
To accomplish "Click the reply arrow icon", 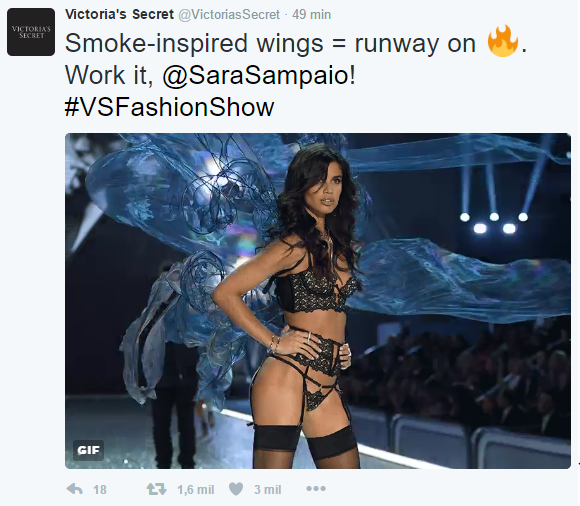I will click(x=74, y=489).
